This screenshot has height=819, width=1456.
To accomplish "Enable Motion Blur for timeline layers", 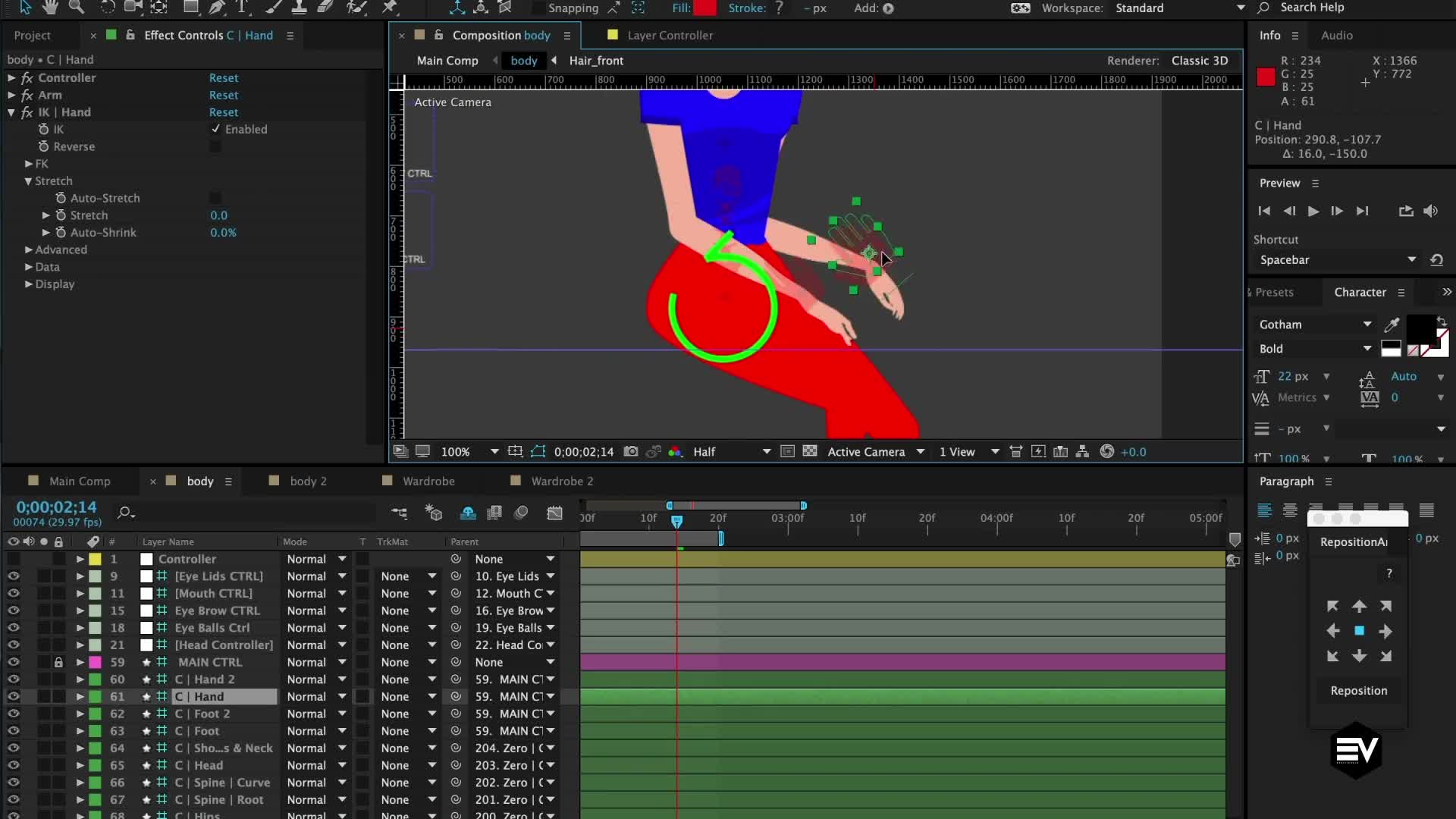I will pos(521,513).
